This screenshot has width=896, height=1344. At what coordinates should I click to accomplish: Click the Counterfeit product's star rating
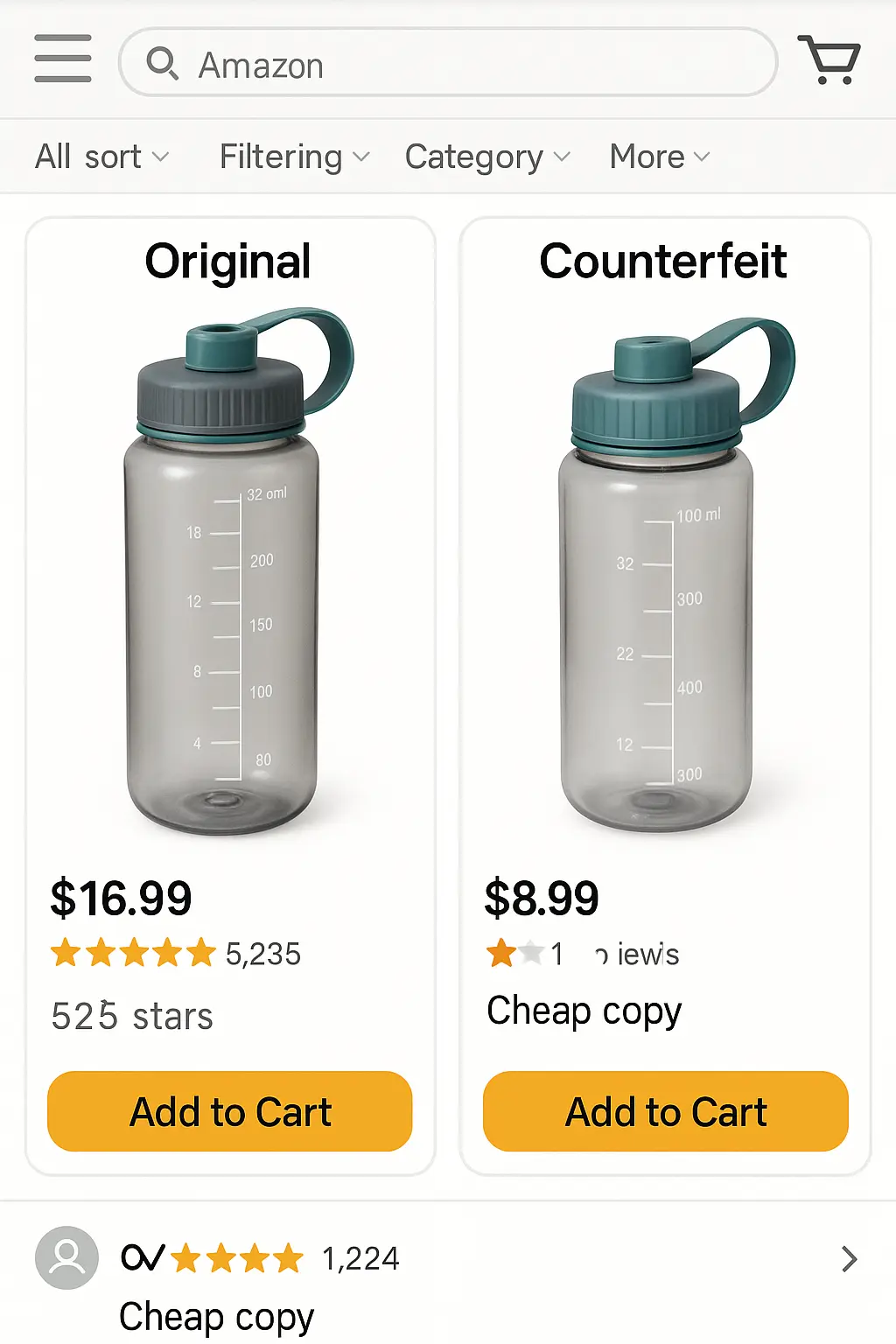[515, 953]
